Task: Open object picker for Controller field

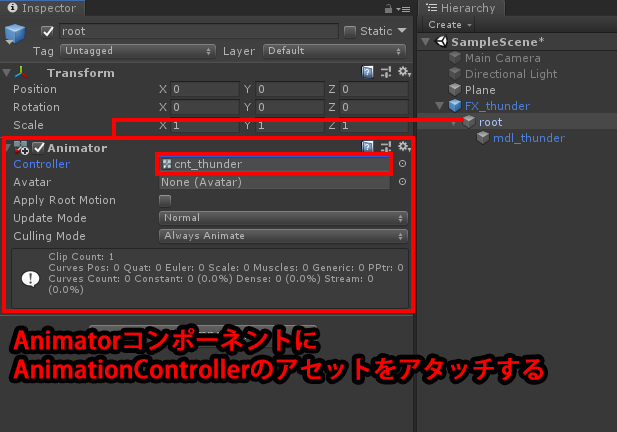Action: [402, 164]
